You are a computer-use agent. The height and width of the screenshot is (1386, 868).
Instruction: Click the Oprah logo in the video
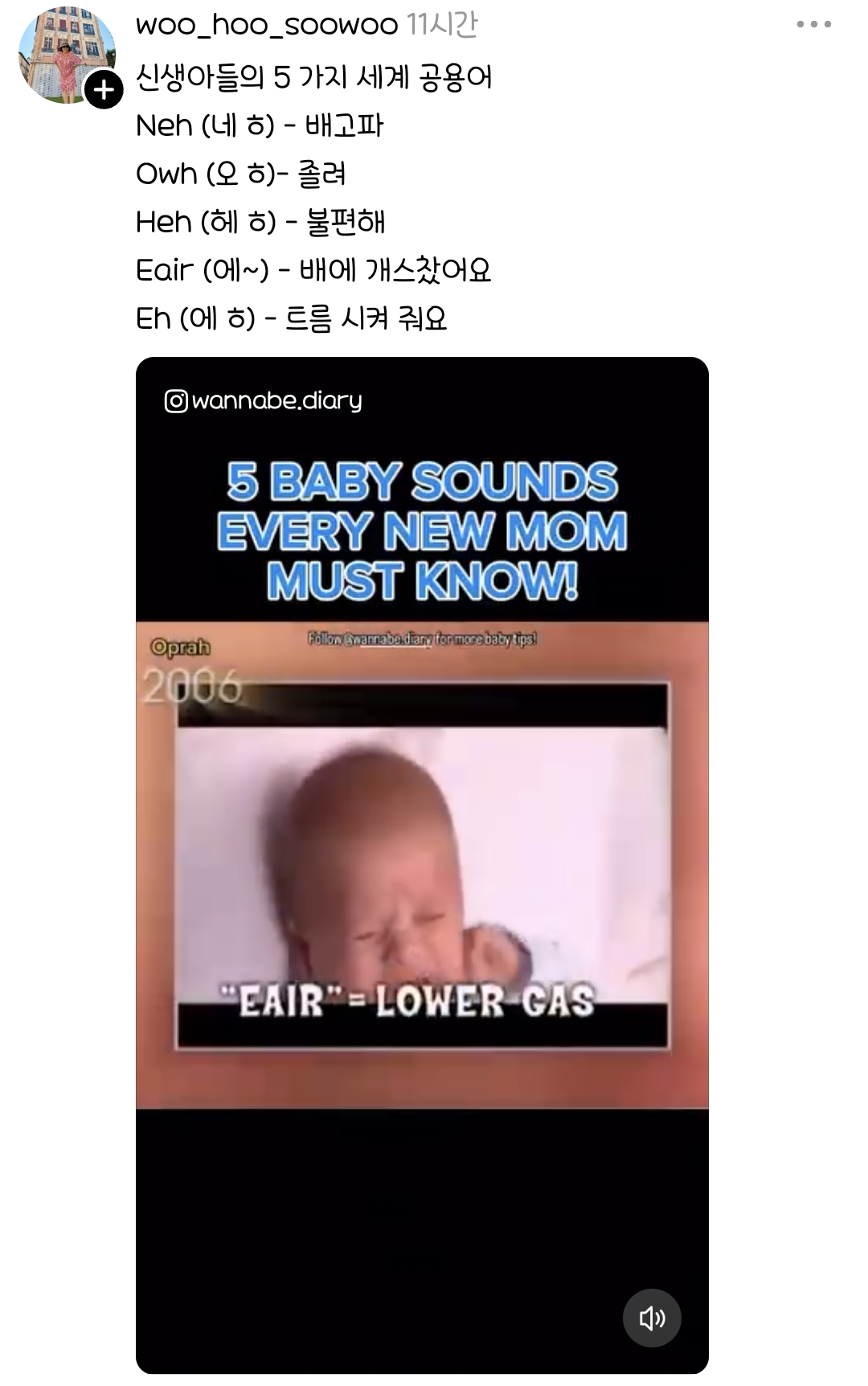point(180,647)
